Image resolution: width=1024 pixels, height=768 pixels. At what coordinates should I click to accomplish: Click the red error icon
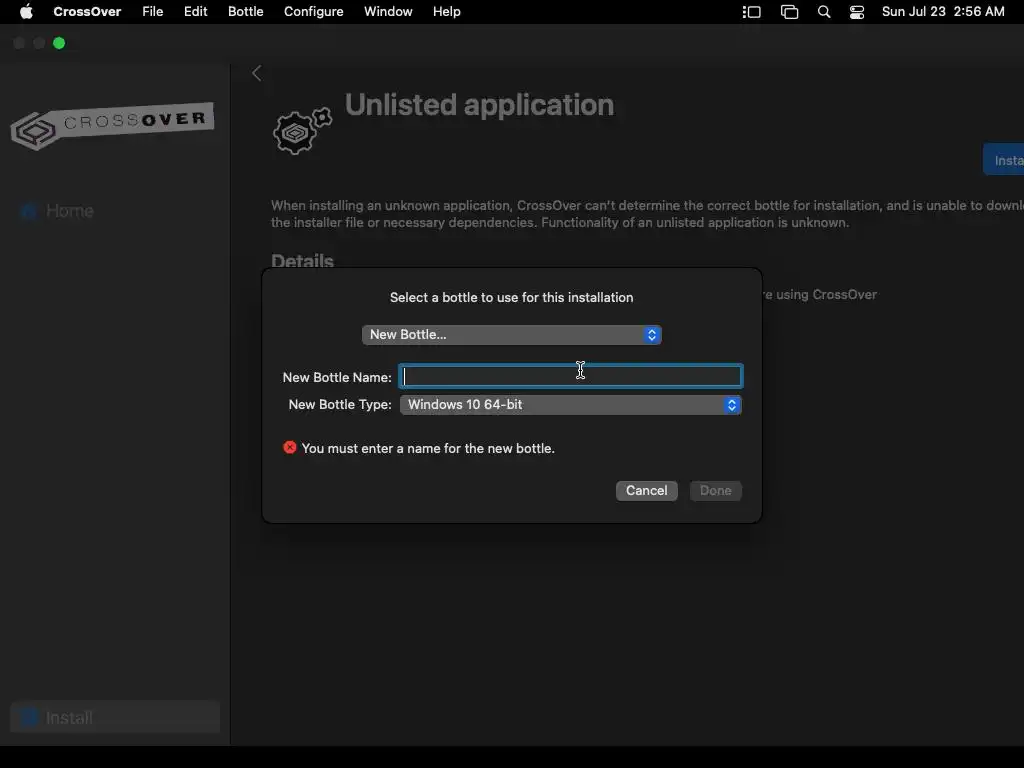(290, 447)
